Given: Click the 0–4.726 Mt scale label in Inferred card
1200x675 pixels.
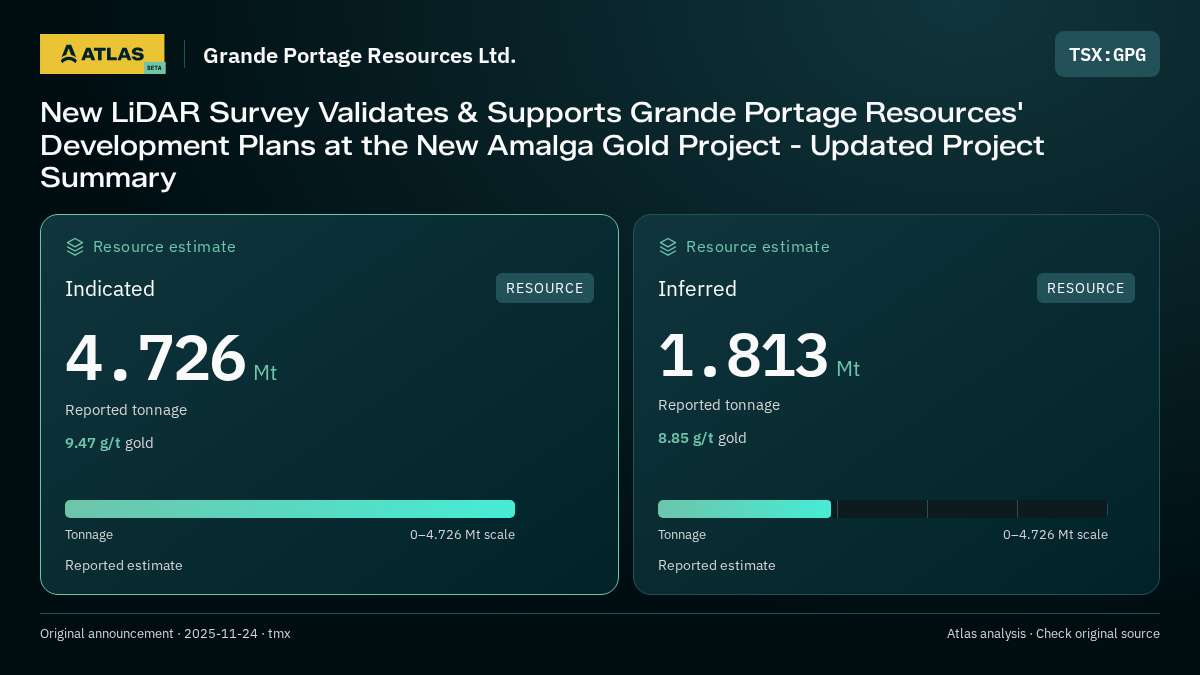Looking at the screenshot, I should click(1055, 535).
